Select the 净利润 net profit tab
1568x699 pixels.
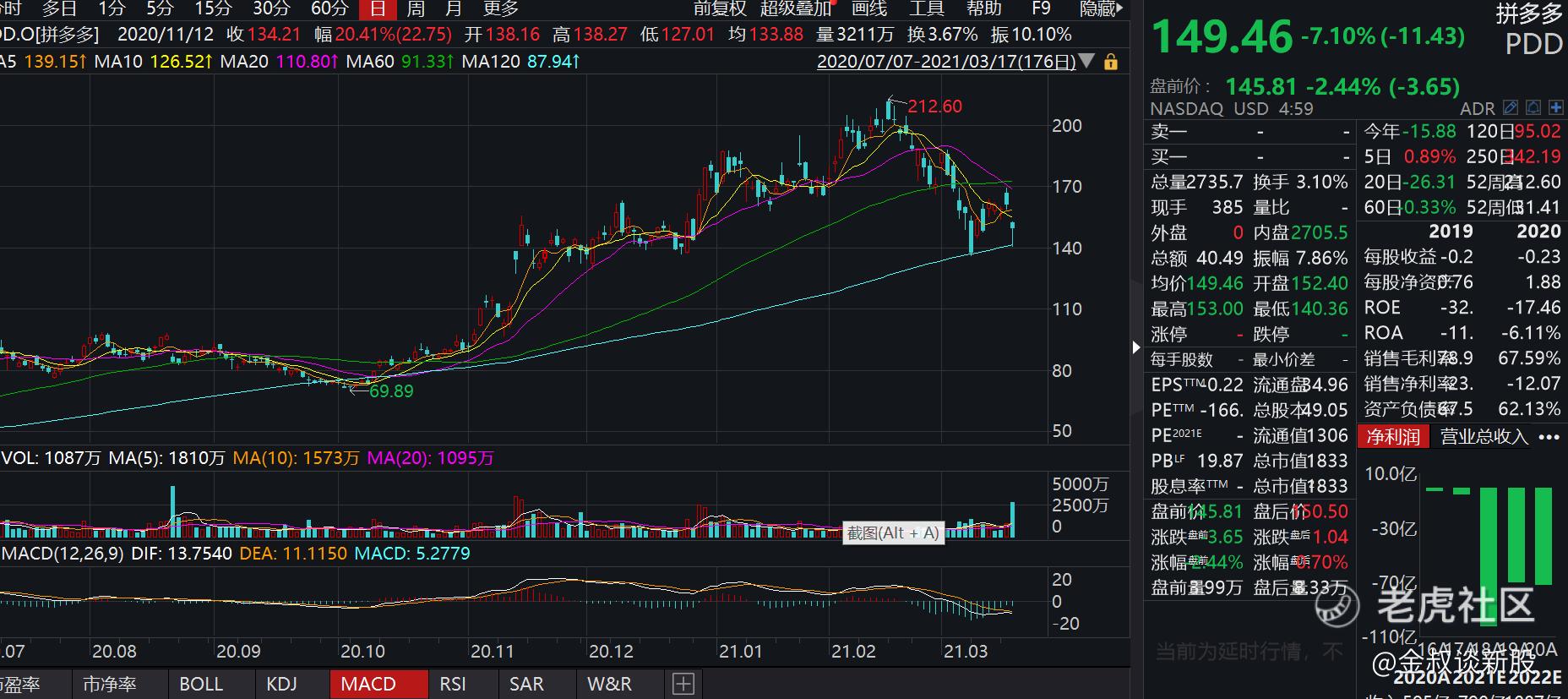1393,436
